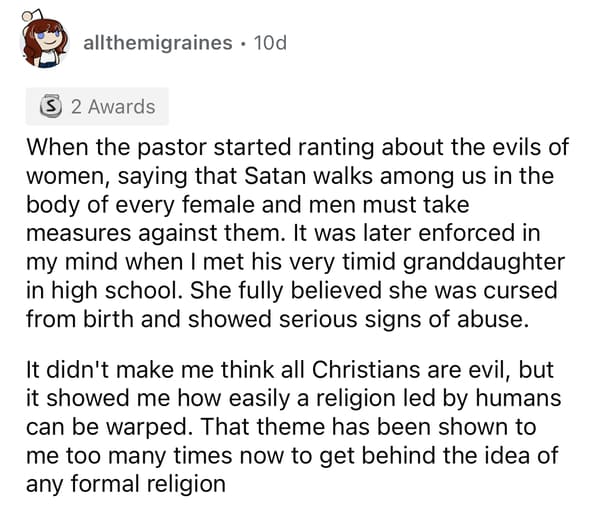The height and width of the screenshot is (512, 599).
Task: Open the 2 Awards badge
Action: pos(97,107)
